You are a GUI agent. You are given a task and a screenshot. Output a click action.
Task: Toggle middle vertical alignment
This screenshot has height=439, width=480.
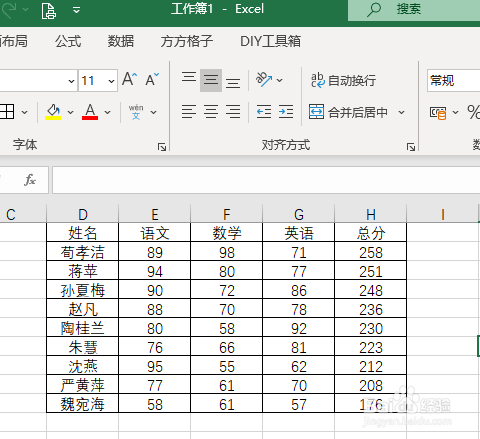tap(211, 80)
